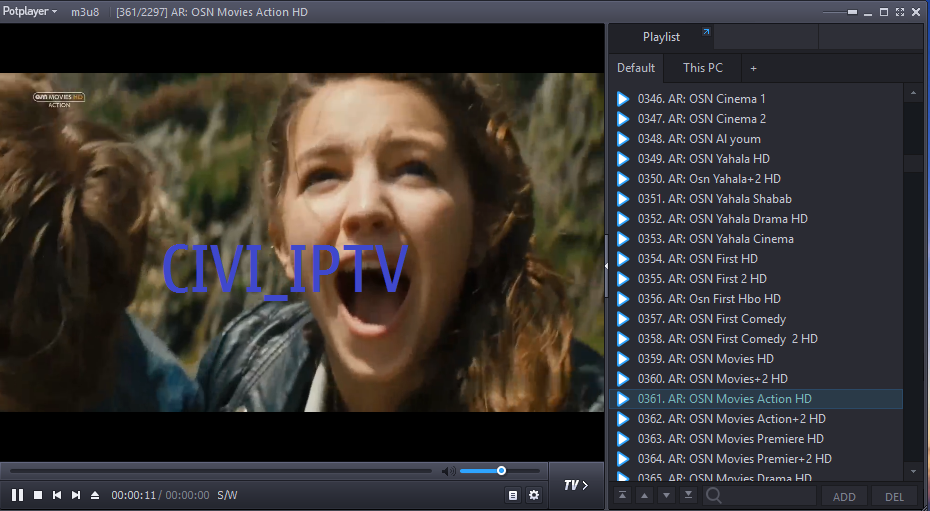This screenshot has height=511, width=930.
Task: Add a new playlist tab with plus
Action: pyautogui.click(x=753, y=68)
